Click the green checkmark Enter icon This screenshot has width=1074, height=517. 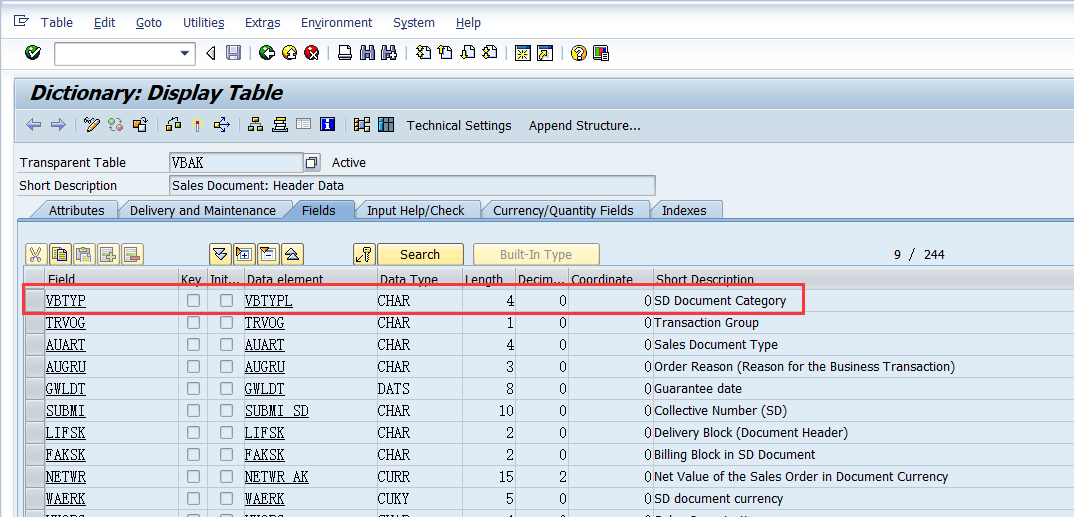coord(32,53)
